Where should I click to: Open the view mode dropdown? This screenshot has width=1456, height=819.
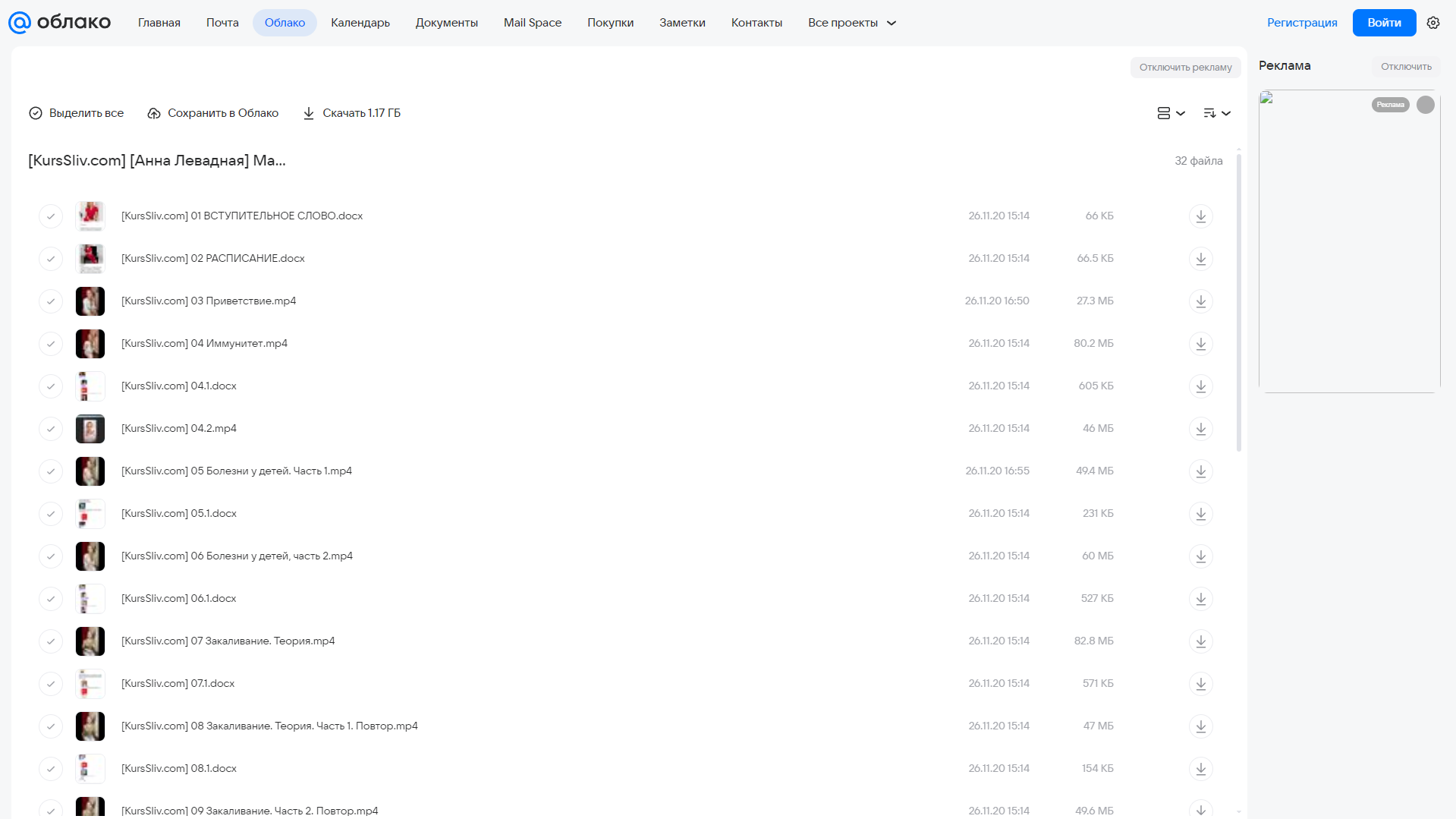(1171, 113)
